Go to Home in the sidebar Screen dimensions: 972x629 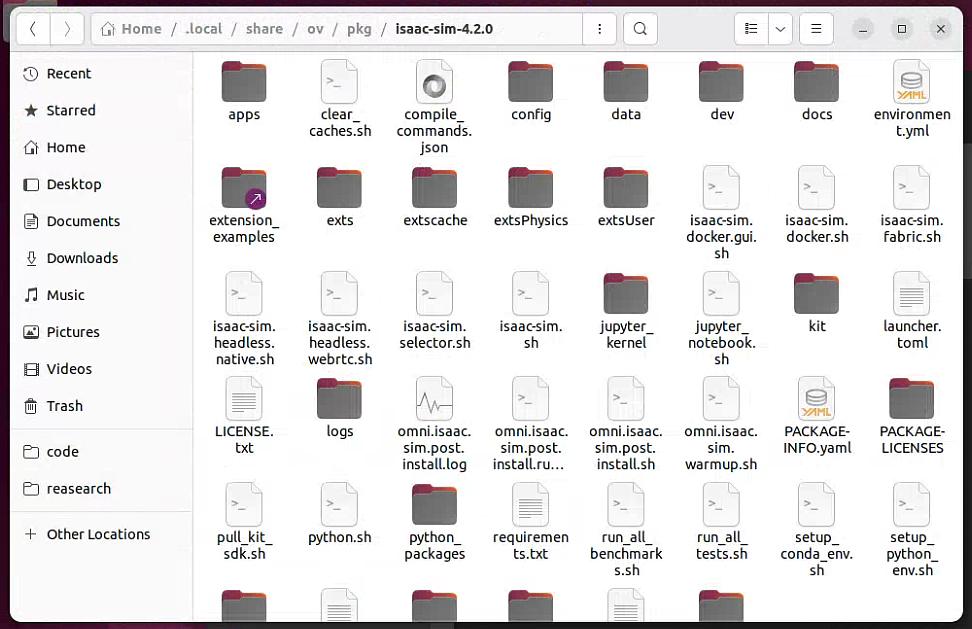[x=102, y=147]
